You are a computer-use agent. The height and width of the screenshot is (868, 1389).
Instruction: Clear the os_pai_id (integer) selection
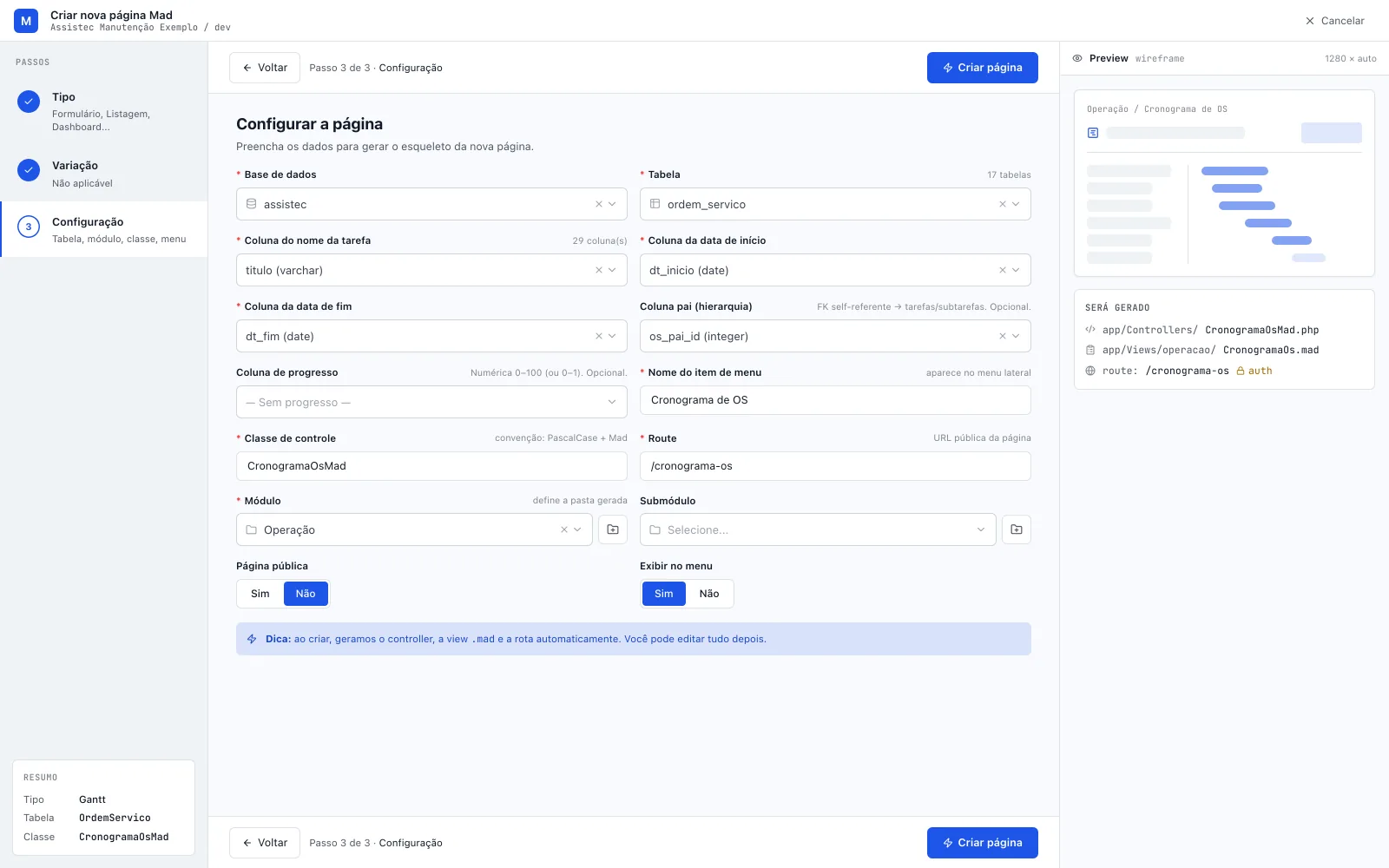click(1003, 336)
